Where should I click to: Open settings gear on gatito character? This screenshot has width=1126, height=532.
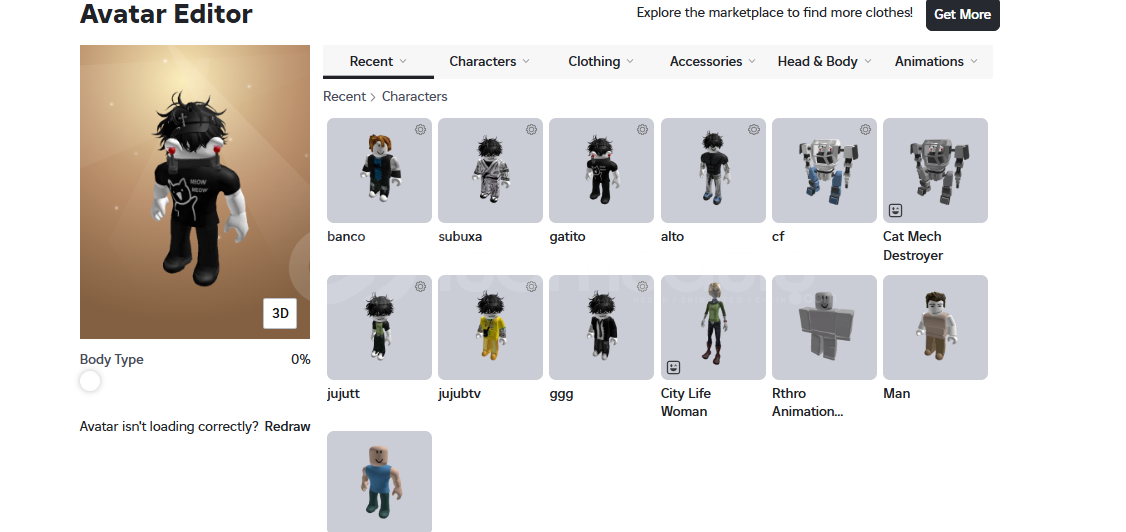643,130
